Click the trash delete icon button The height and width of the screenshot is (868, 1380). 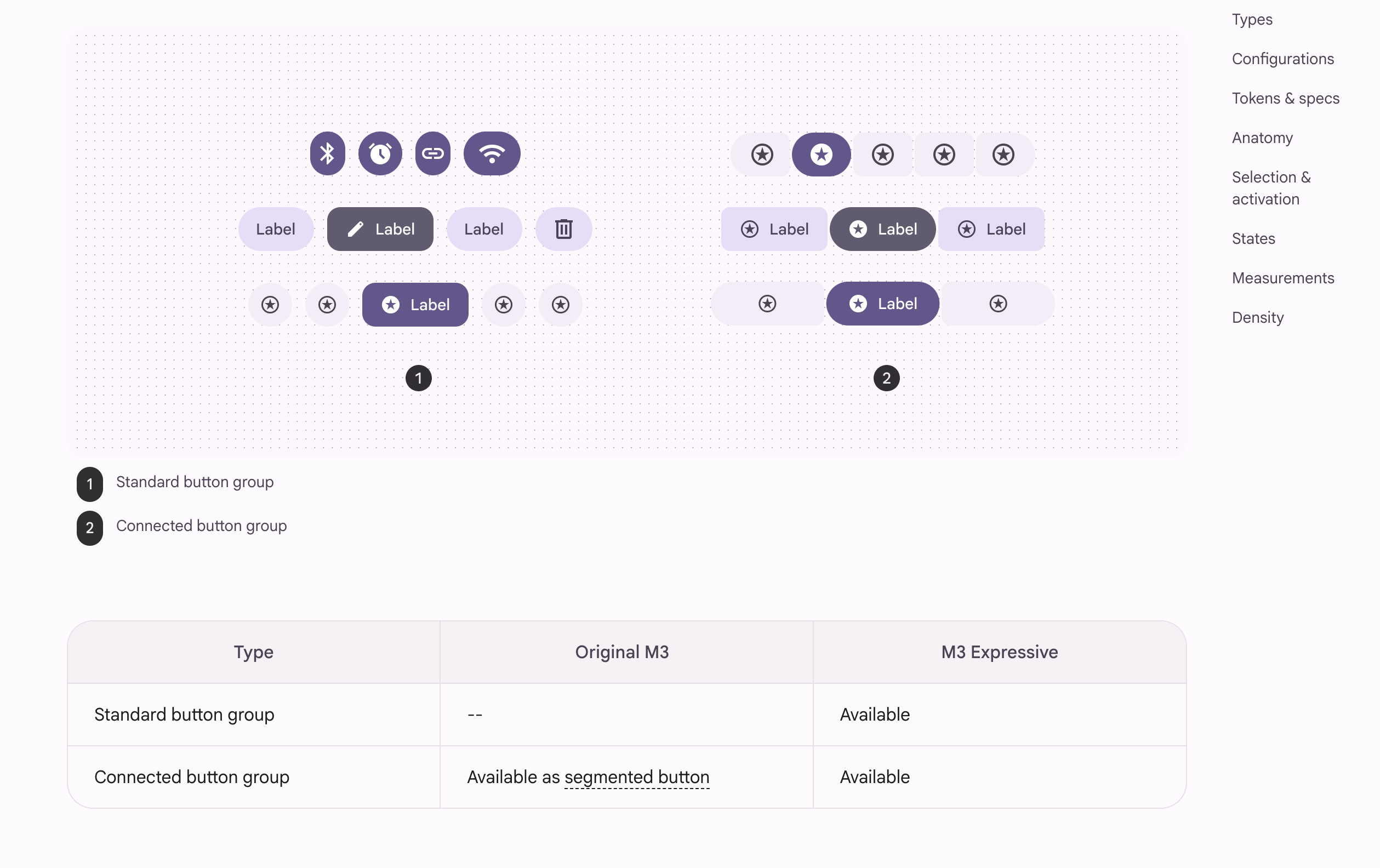click(x=563, y=229)
